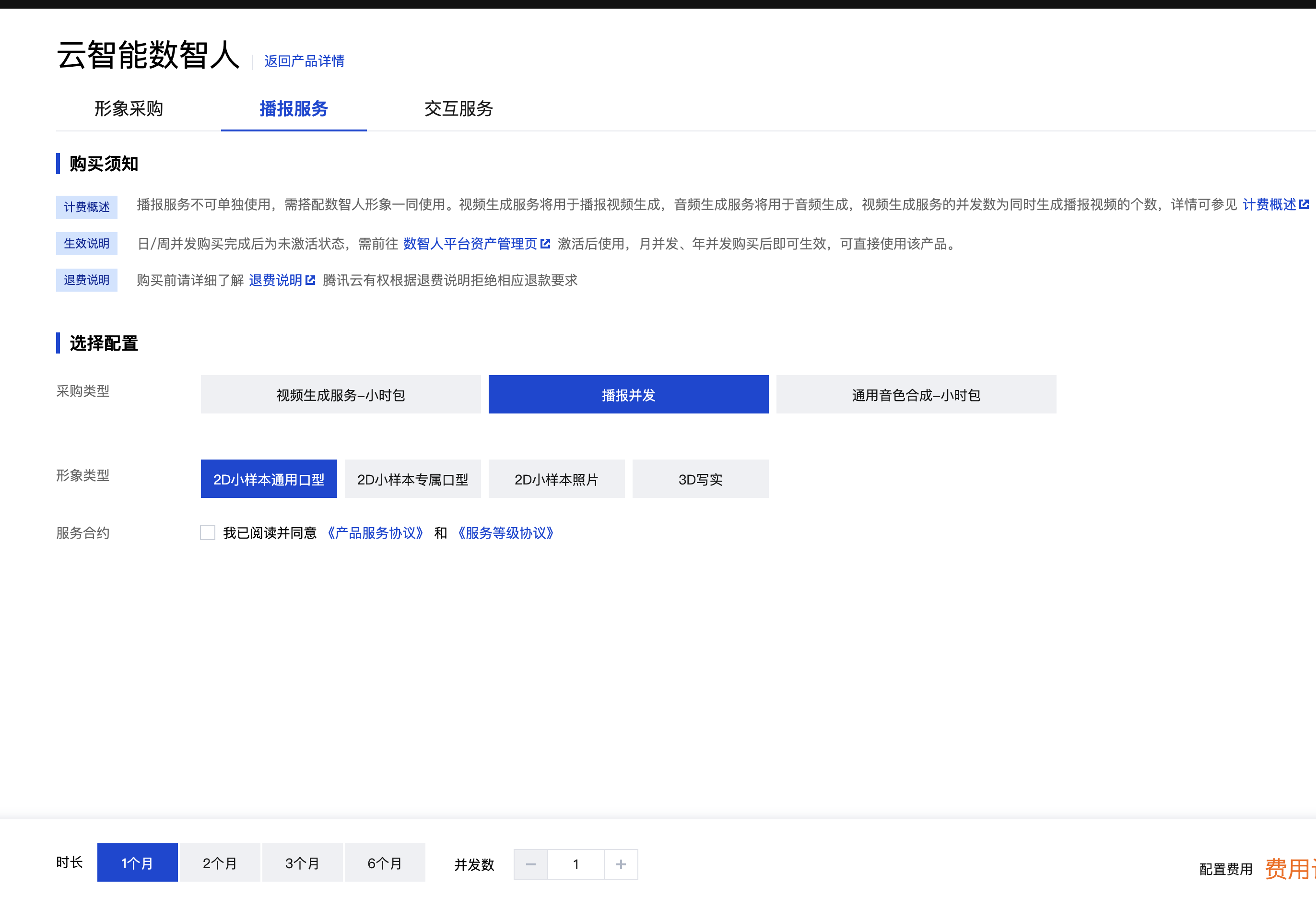
Task: Select 2D小样本通用口型 image type
Action: (x=269, y=479)
